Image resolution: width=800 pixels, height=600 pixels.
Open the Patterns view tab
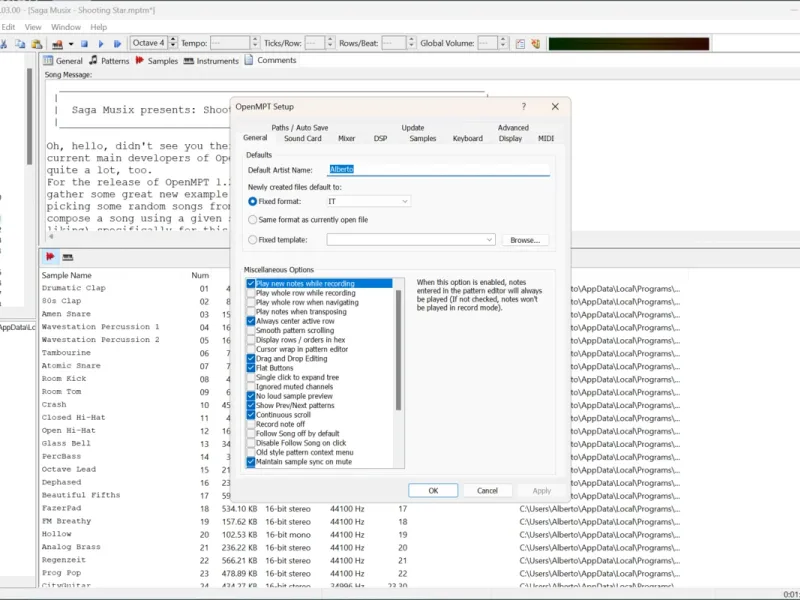click(x=109, y=61)
